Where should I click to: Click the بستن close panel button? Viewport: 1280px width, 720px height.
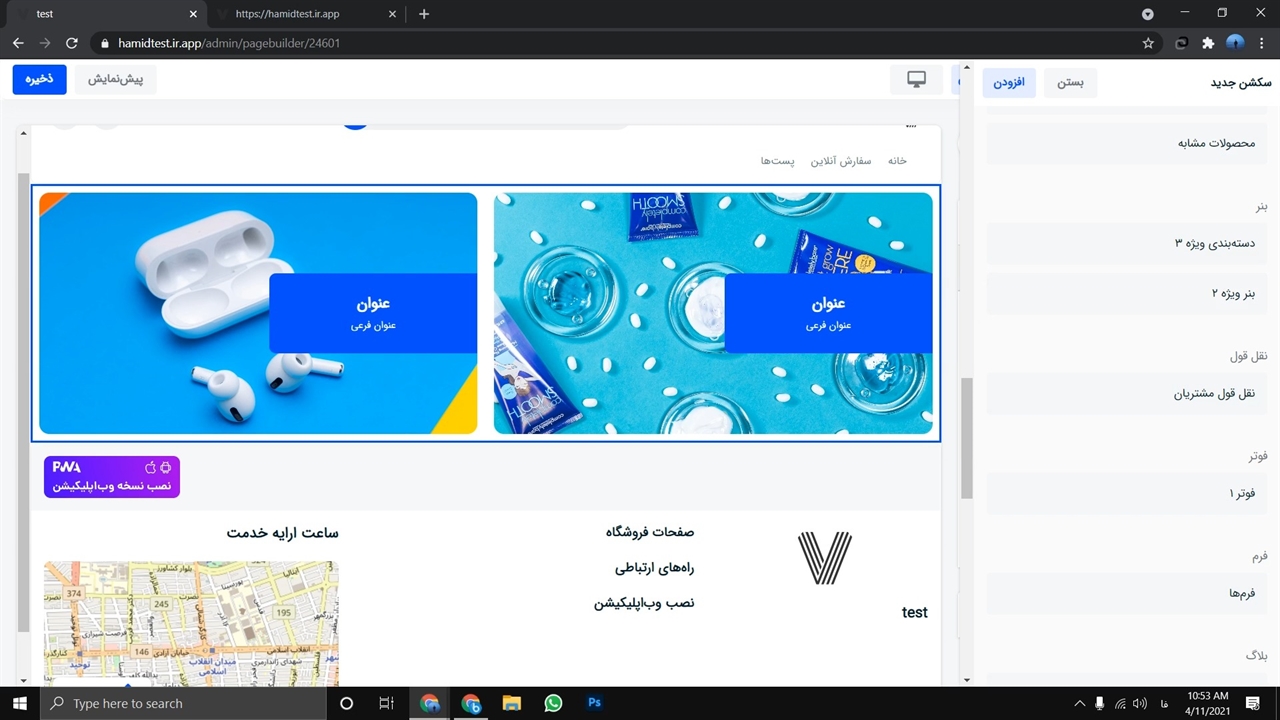click(1070, 82)
